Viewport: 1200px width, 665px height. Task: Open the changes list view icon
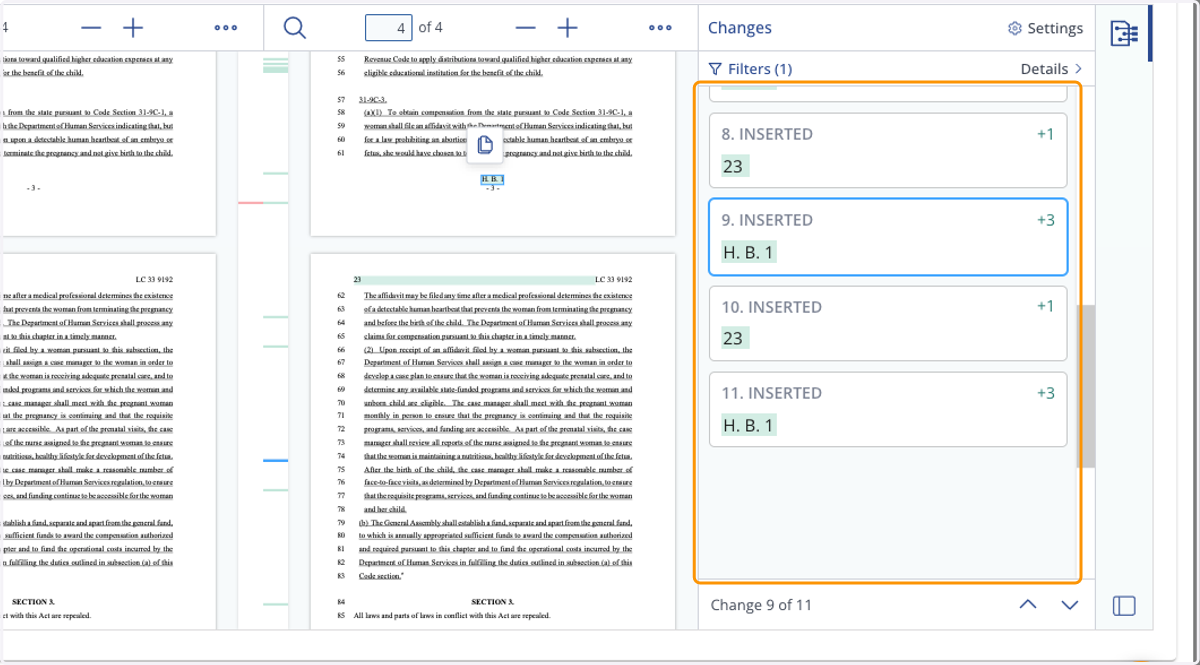[x=1124, y=33]
